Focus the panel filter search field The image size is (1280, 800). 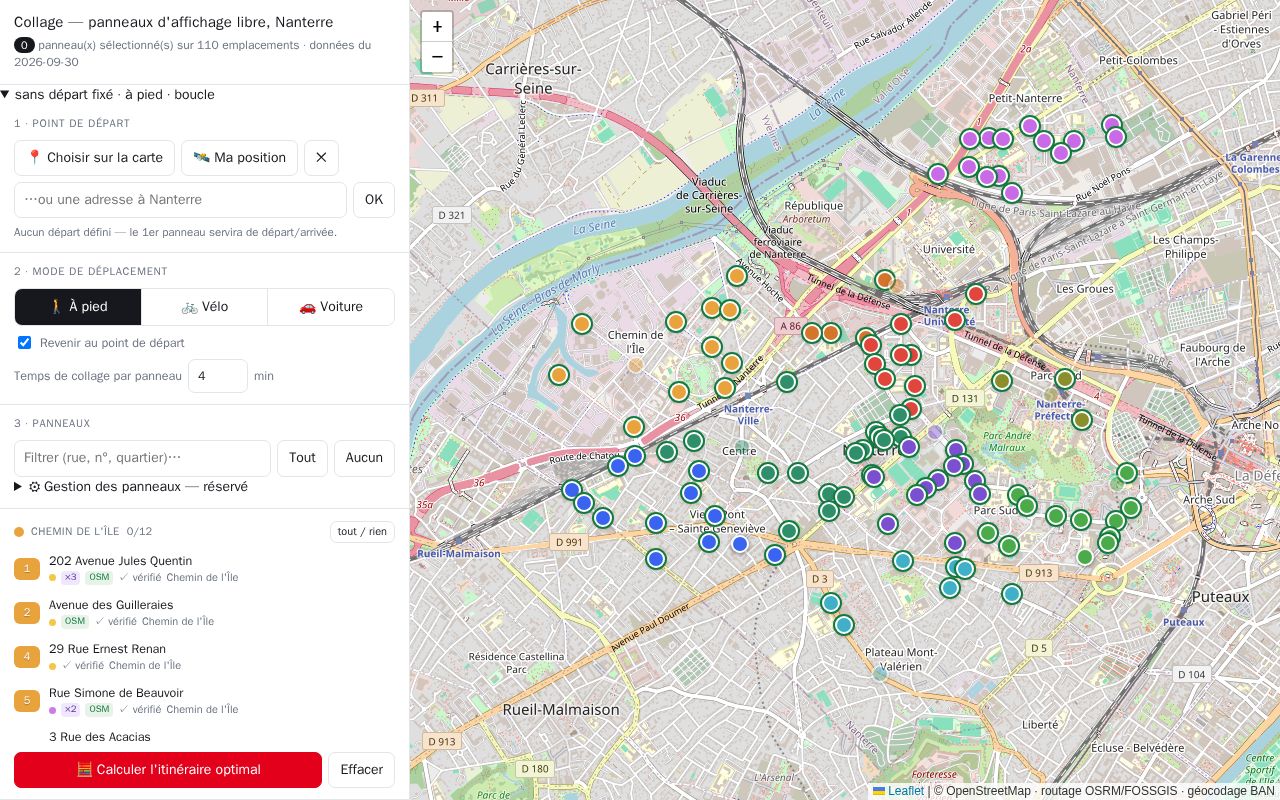click(142, 458)
